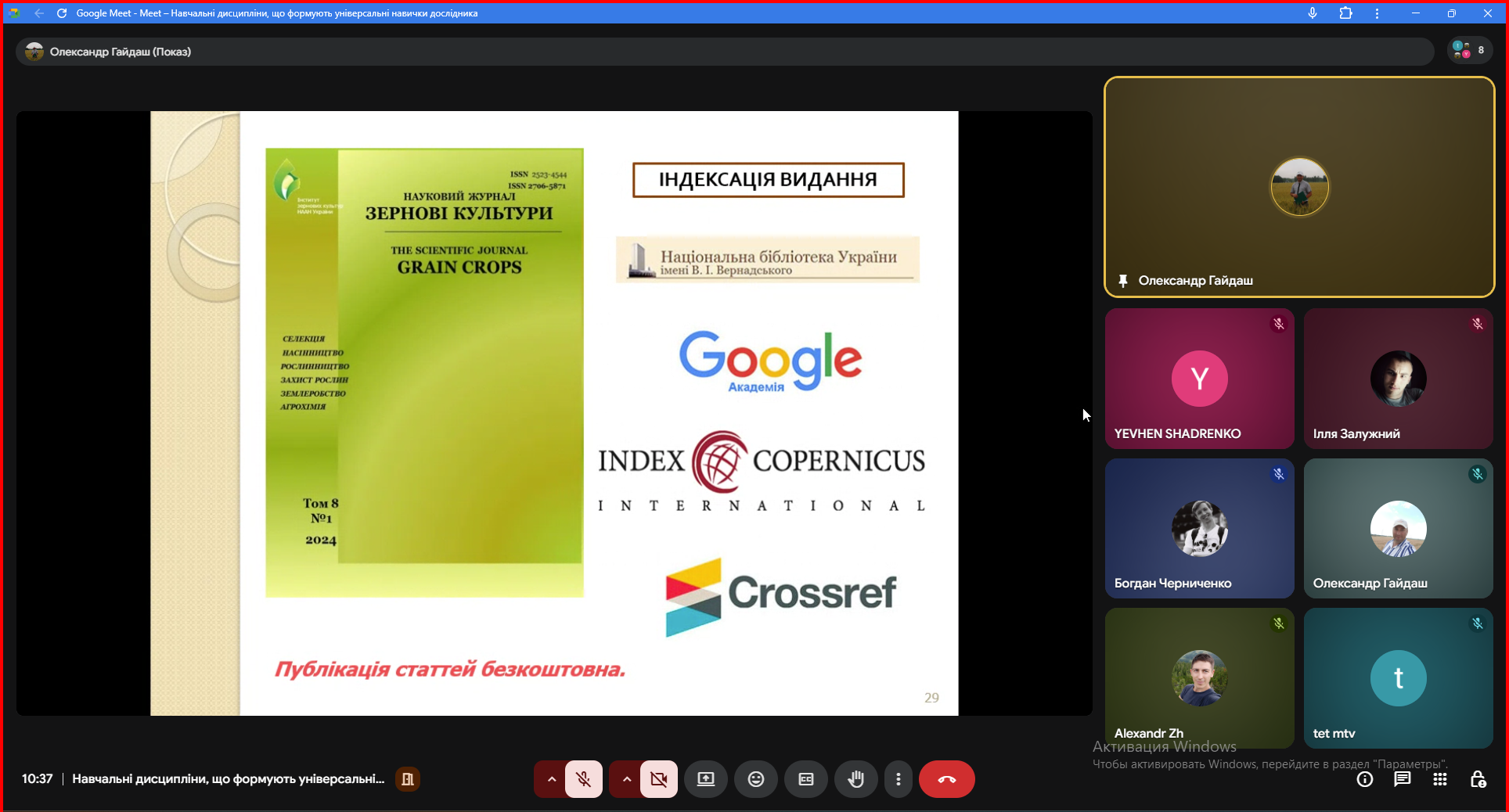The image size is (1509, 812).
Task: Turn on the camera in the call controls
Action: tap(659, 779)
